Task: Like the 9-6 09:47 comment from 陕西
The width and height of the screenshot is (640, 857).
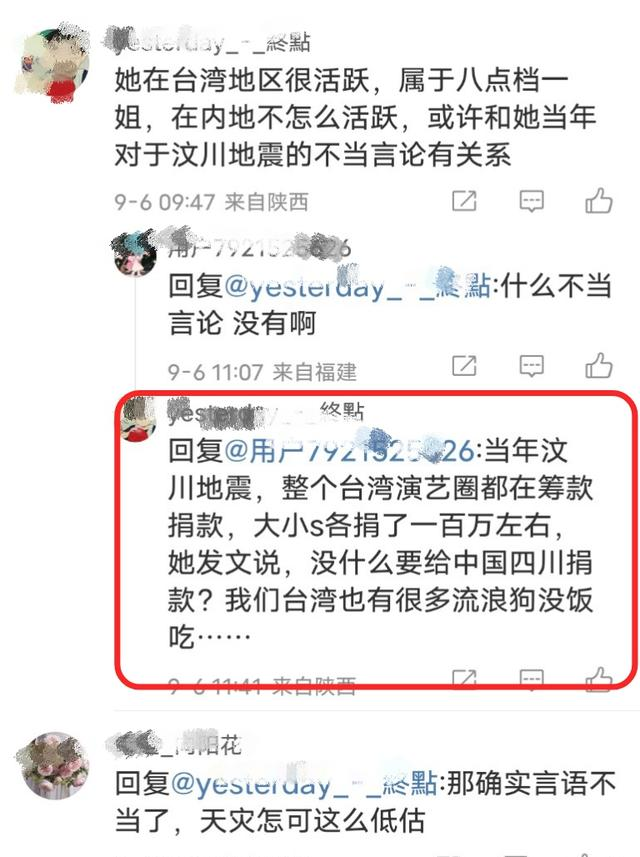Action: click(598, 201)
